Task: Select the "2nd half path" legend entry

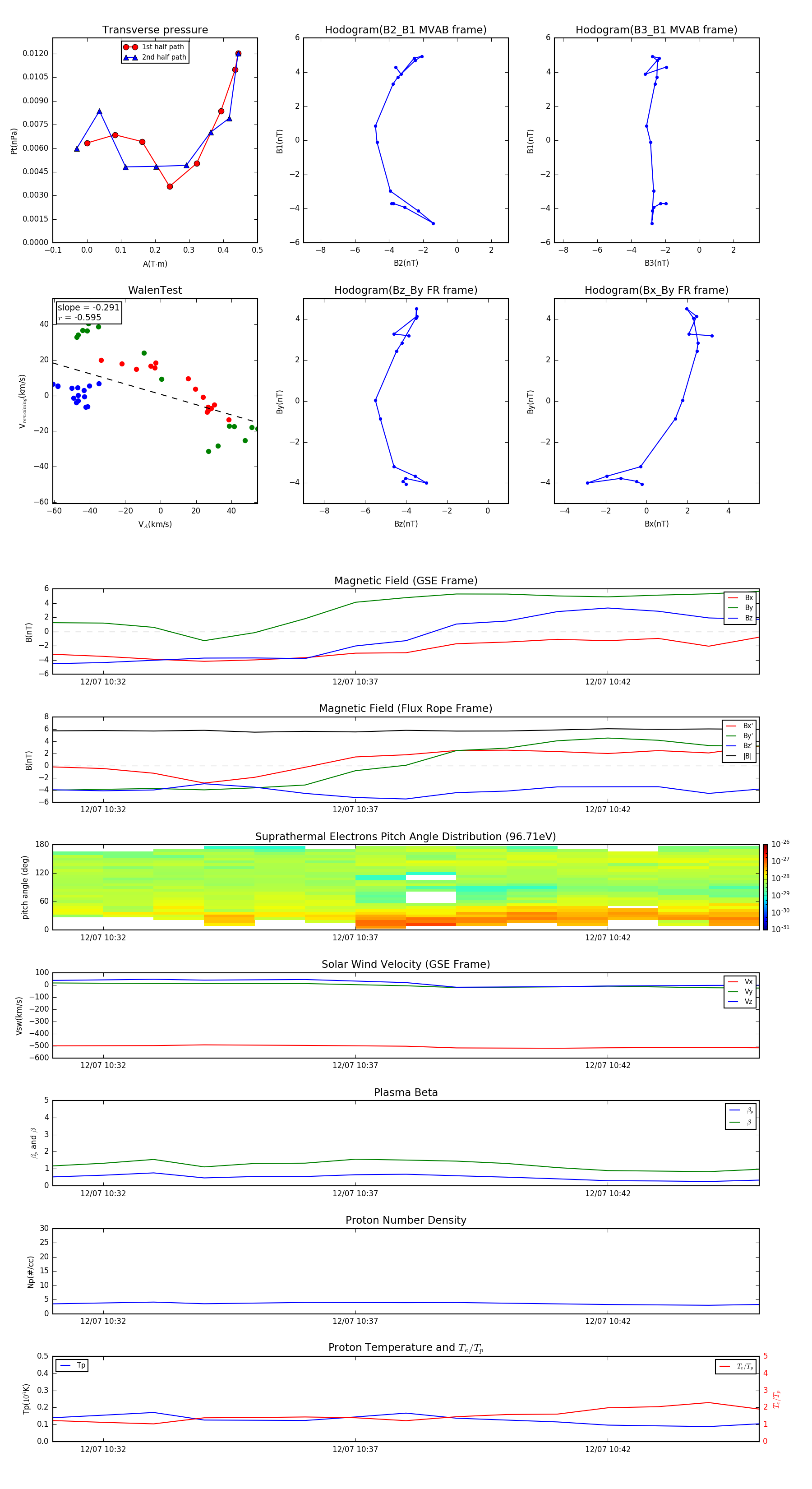Action: point(155,57)
